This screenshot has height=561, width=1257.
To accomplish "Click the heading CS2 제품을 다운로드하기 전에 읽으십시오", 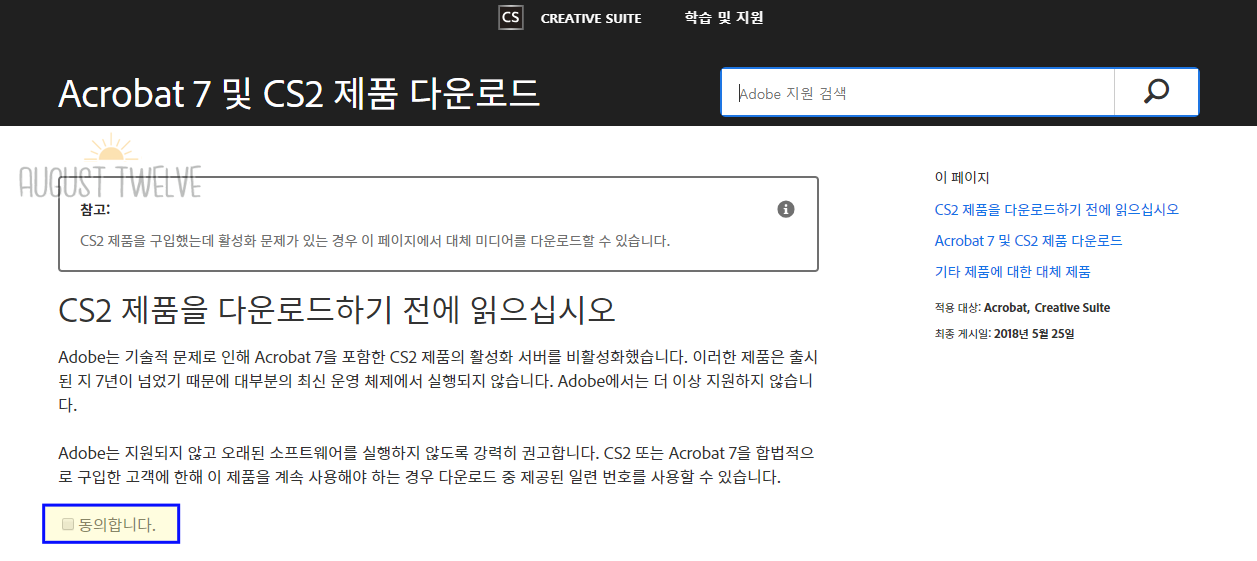I will (x=337, y=310).
